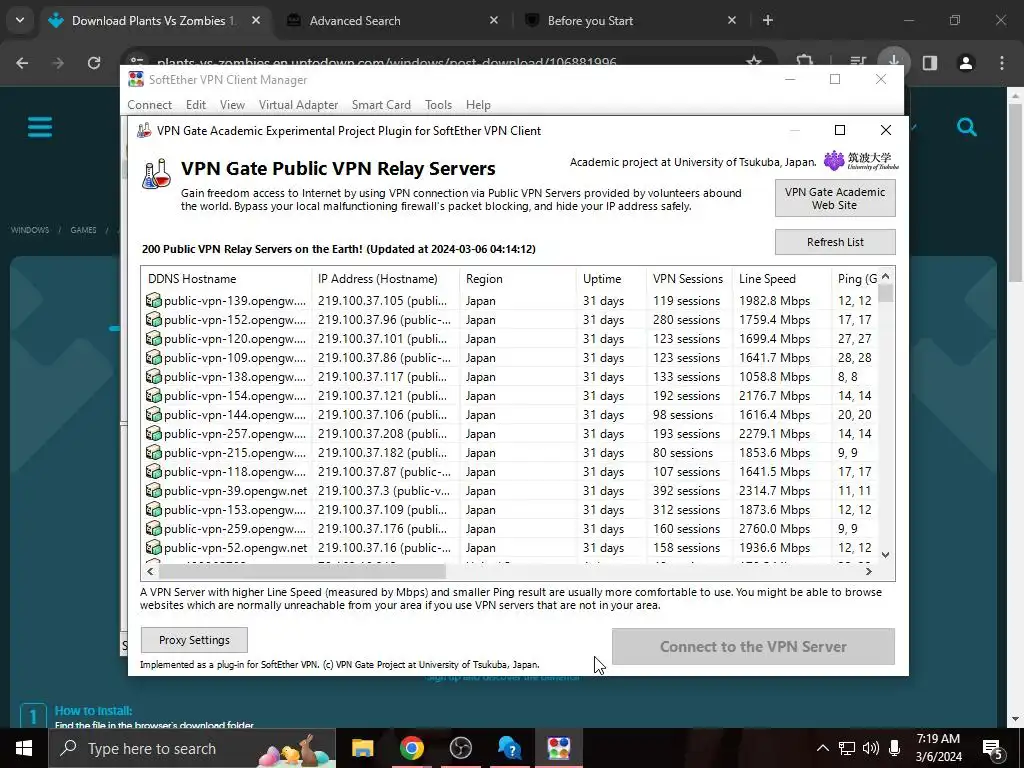This screenshot has height=768, width=1024.
Task: Reload the browser page
Action: point(94,63)
